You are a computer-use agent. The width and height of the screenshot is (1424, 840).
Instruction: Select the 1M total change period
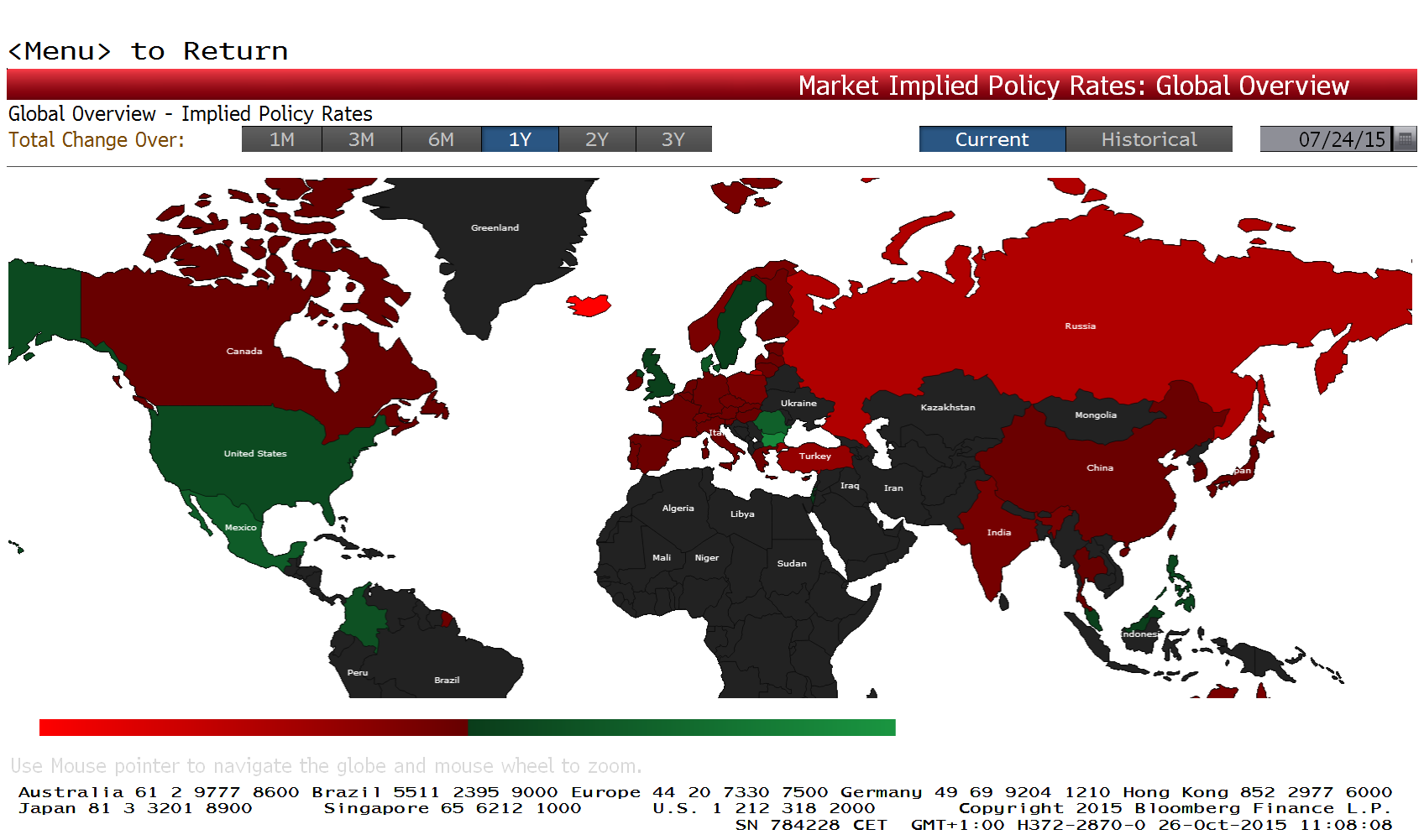click(x=282, y=139)
